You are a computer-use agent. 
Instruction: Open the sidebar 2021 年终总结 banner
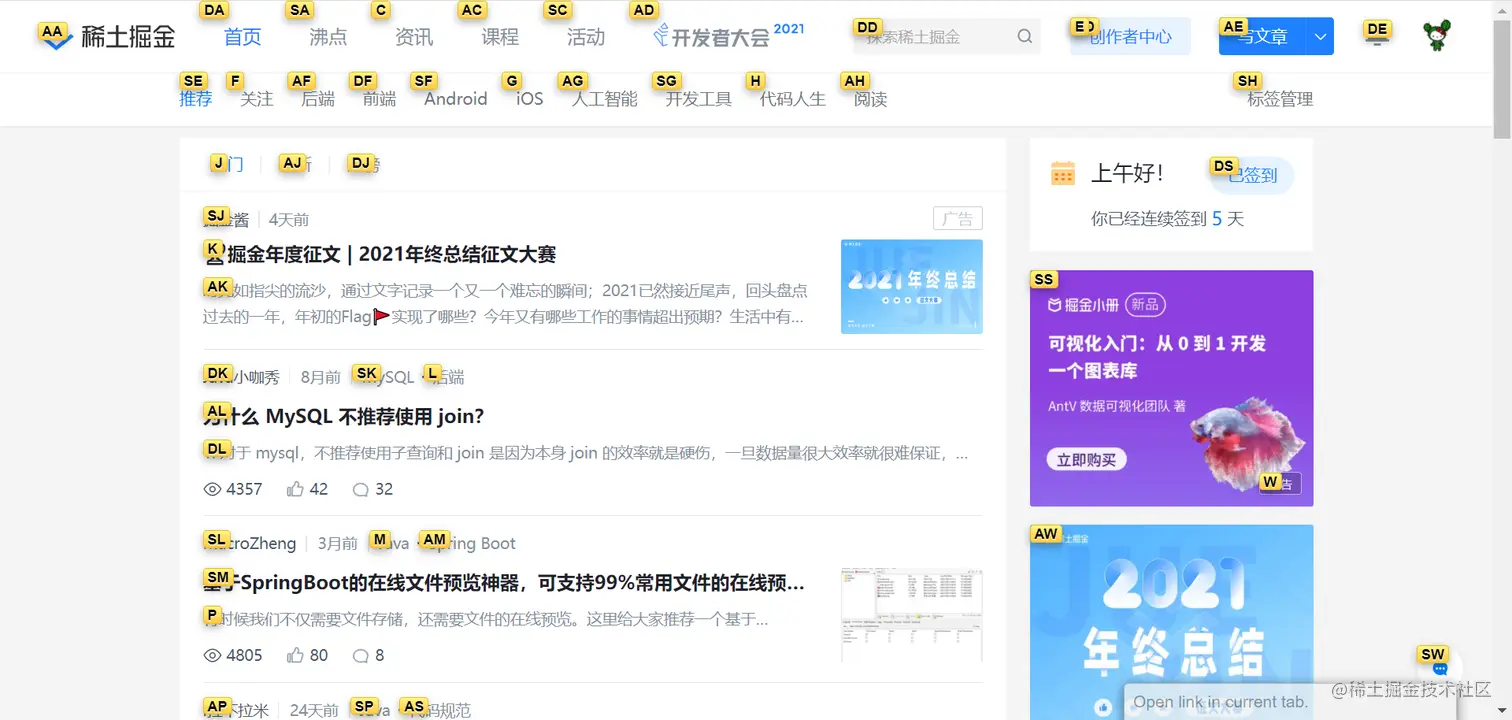point(1172,622)
